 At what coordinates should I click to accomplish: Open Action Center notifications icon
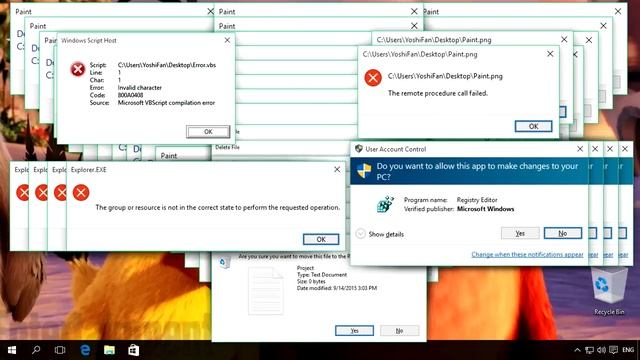click(x=613, y=350)
